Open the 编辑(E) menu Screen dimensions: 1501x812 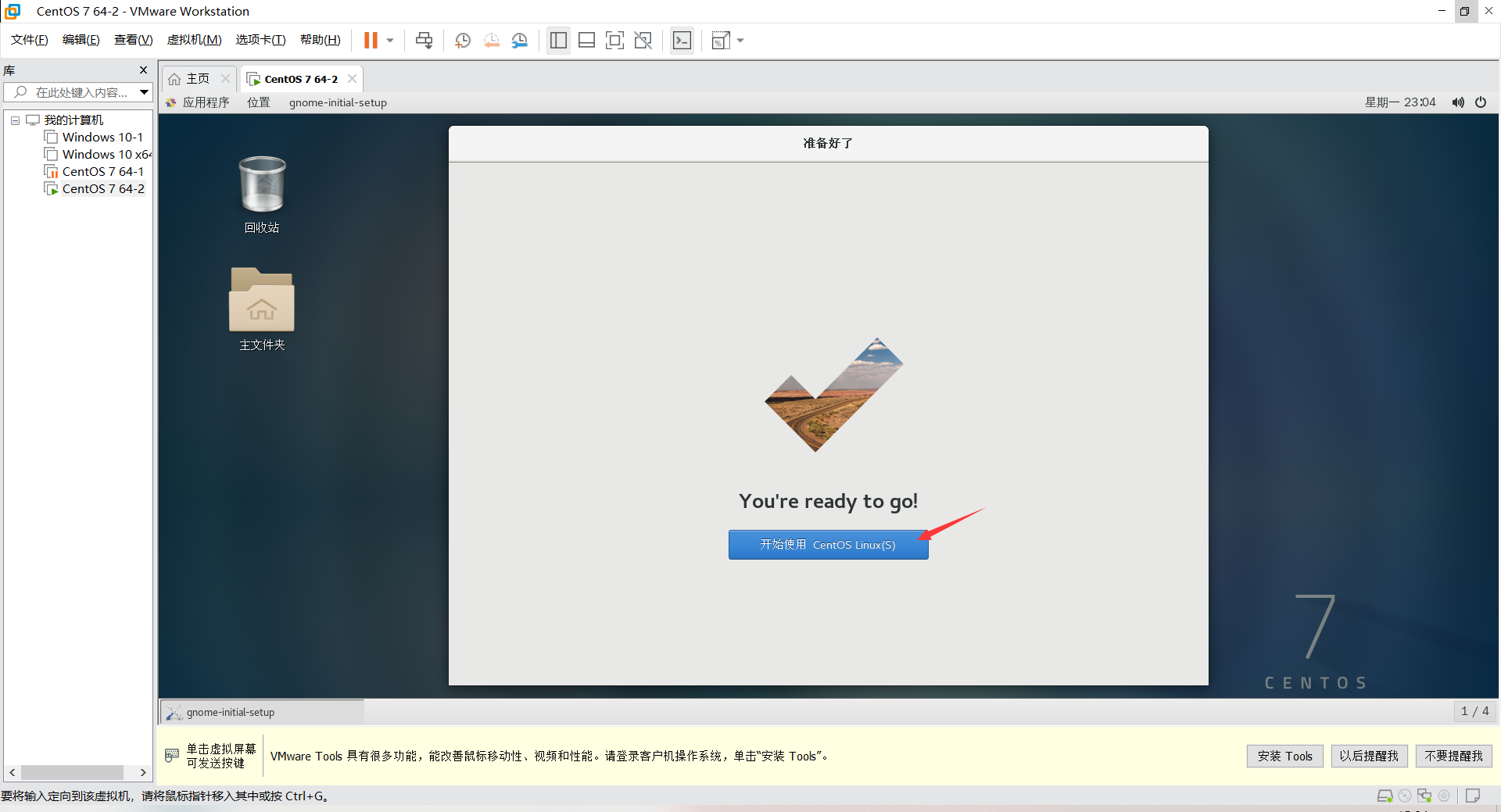[81, 40]
